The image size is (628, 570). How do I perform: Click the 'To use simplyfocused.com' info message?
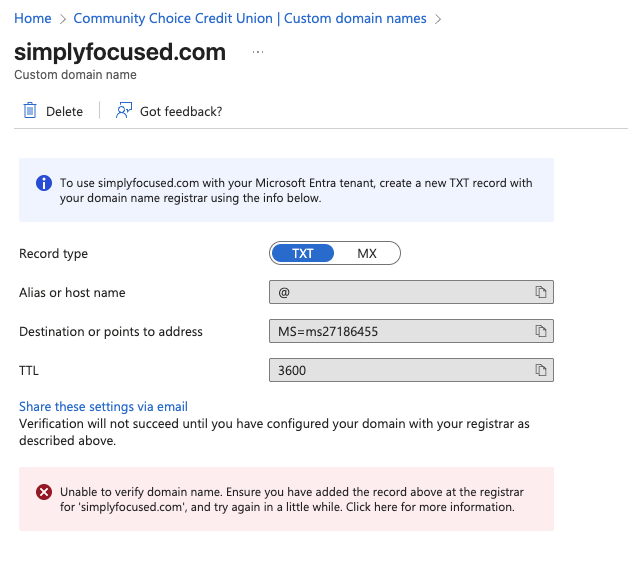coord(296,190)
